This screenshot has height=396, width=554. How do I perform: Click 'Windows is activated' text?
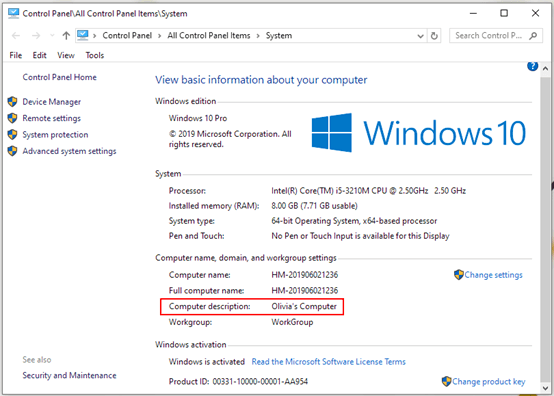(x=207, y=362)
